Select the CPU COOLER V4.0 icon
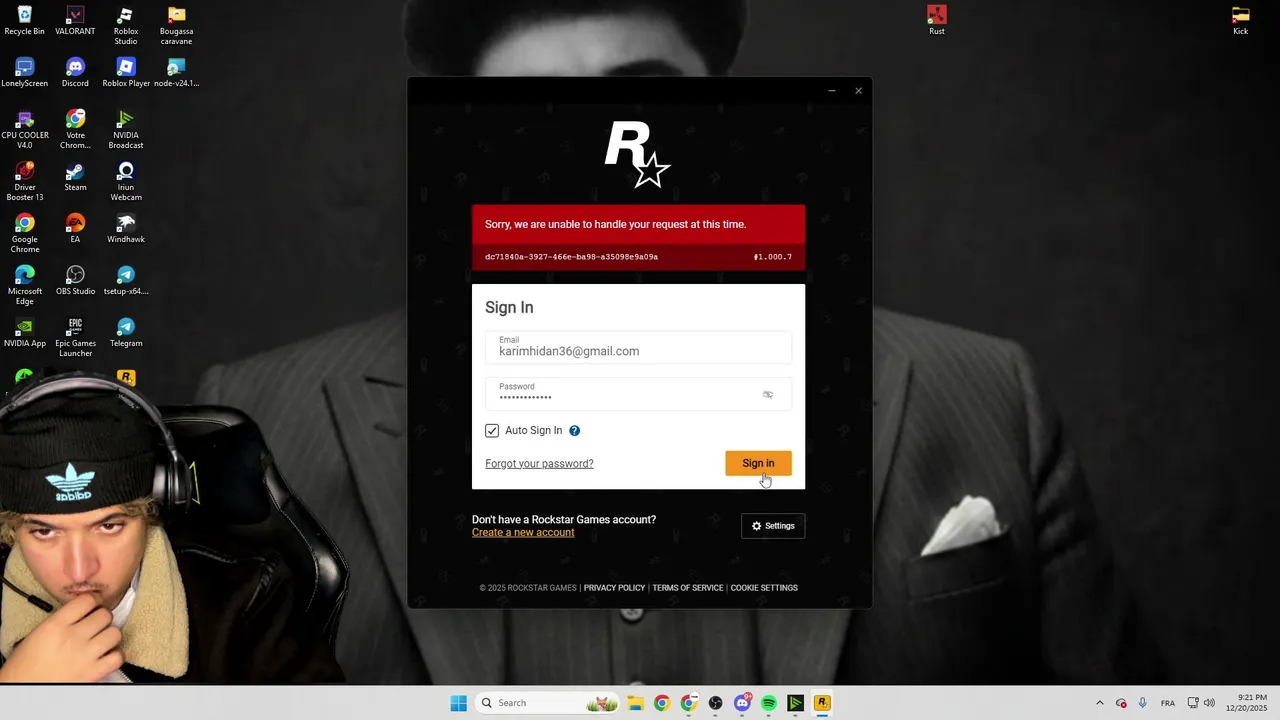 point(25,130)
